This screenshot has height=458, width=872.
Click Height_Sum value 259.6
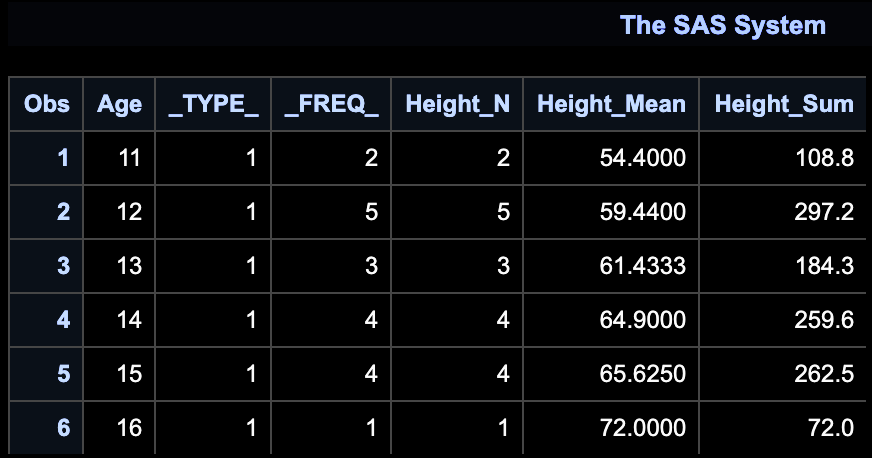tap(824, 320)
